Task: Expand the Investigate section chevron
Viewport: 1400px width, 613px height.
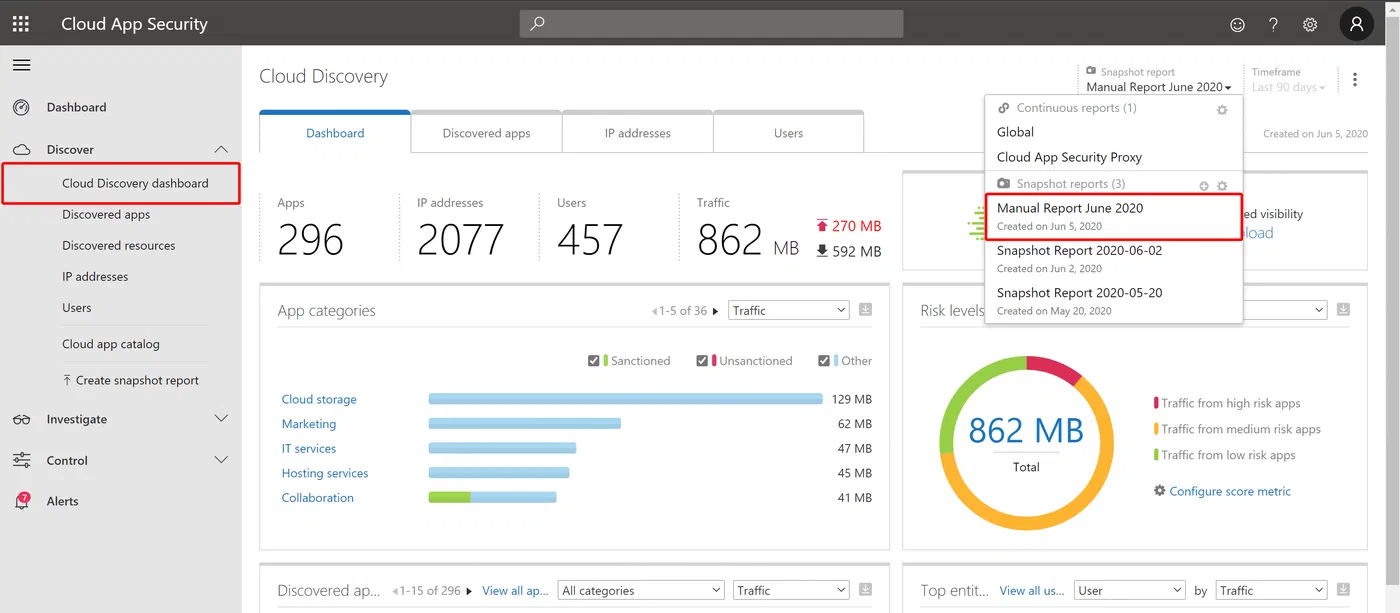Action: (221, 419)
